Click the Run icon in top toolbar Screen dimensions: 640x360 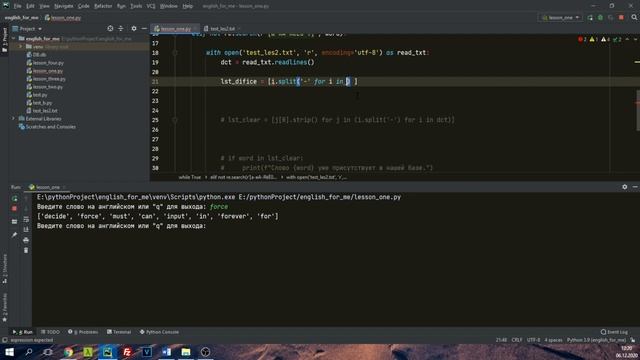pyautogui.click(x=590, y=18)
